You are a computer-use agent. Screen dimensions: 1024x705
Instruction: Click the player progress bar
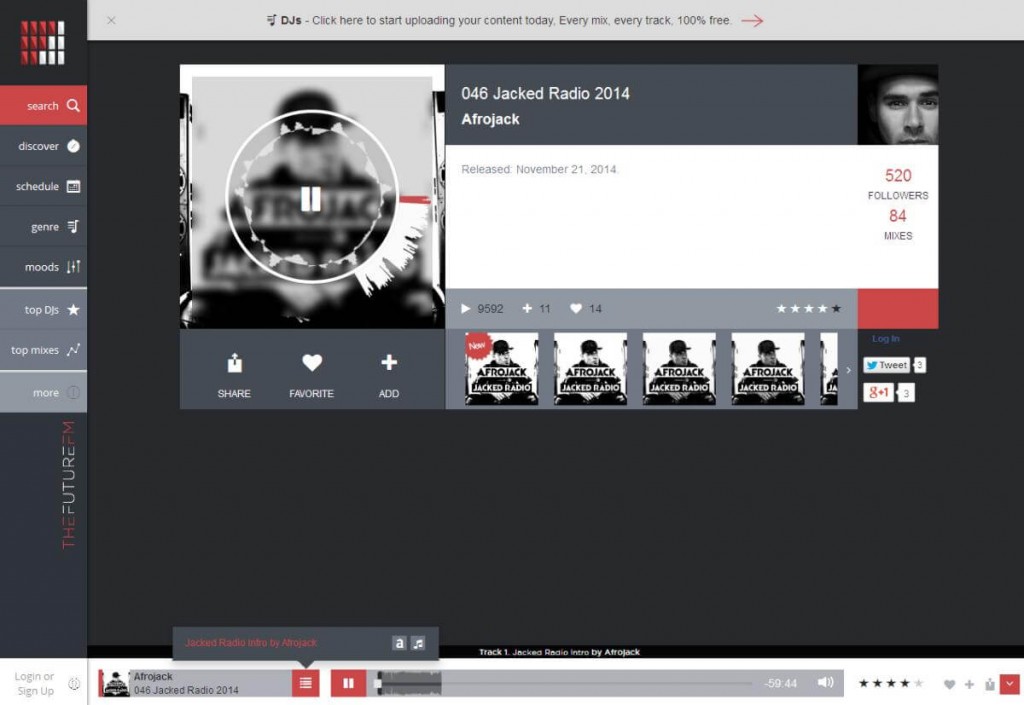click(565, 683)
